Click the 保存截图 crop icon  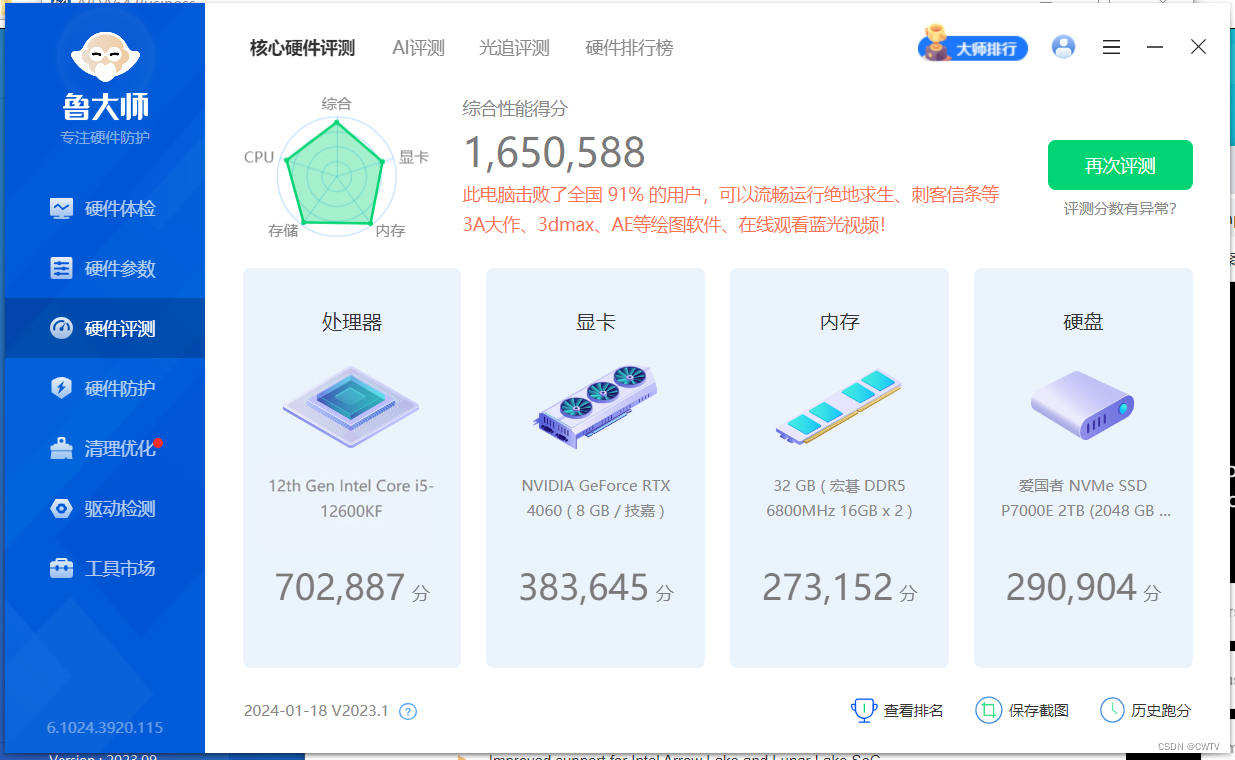(988, 710)
